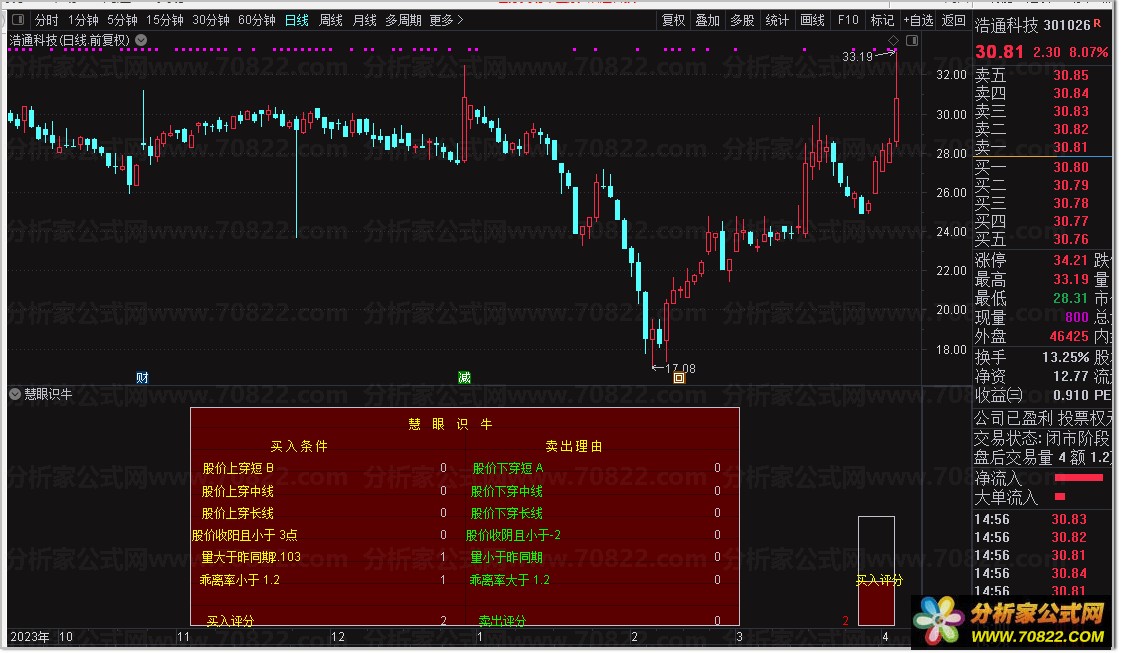Expand the 更多 periods menu
Image resolution: width=1121 pixels, height=653 pixels.
coord(446,20)
